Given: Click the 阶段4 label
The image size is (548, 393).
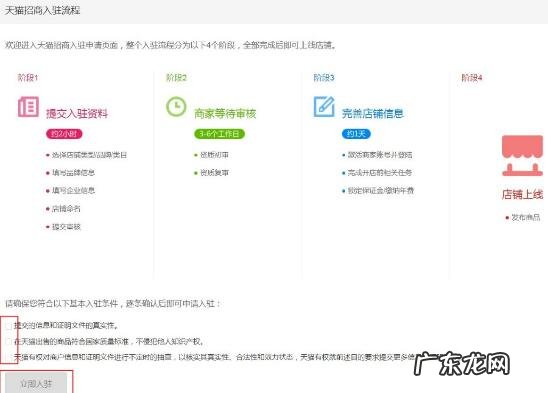Looking at the screenshot, I should (x=472, y=78).
